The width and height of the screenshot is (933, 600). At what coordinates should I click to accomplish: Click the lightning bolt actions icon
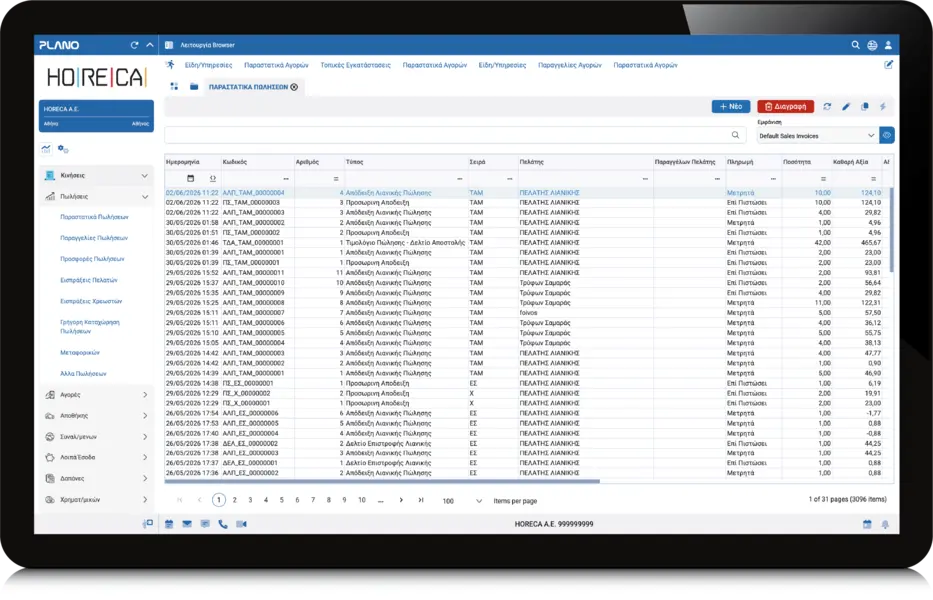883,107
